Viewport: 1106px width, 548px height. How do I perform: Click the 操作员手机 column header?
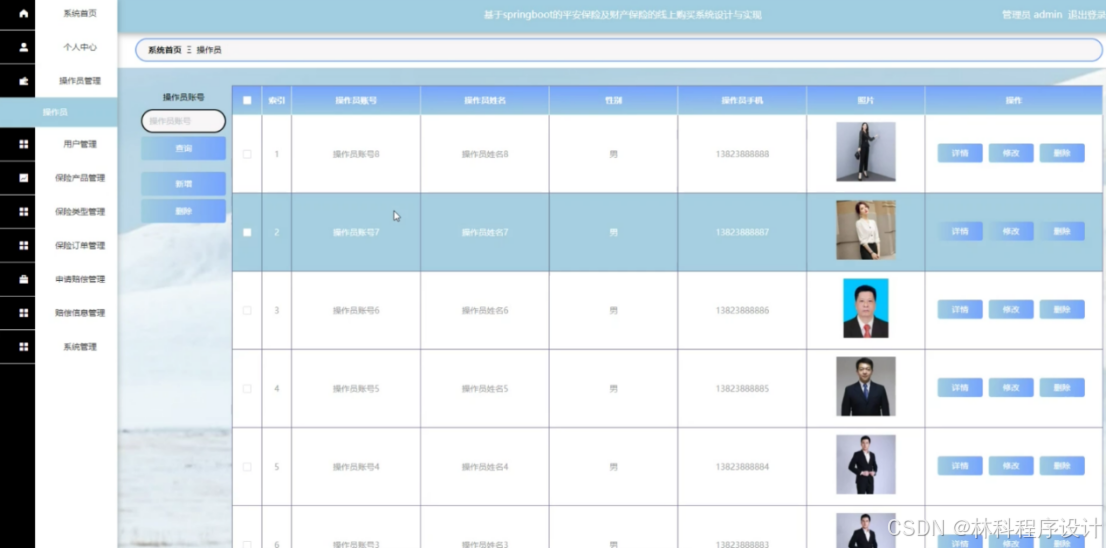click(x=742, y=100)
